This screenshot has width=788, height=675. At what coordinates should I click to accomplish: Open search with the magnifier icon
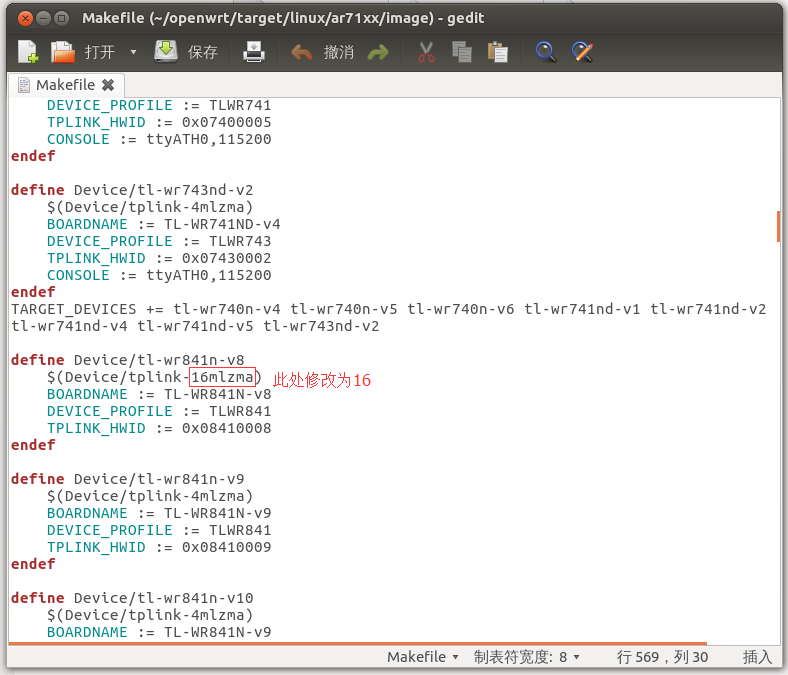coord(545,52)
